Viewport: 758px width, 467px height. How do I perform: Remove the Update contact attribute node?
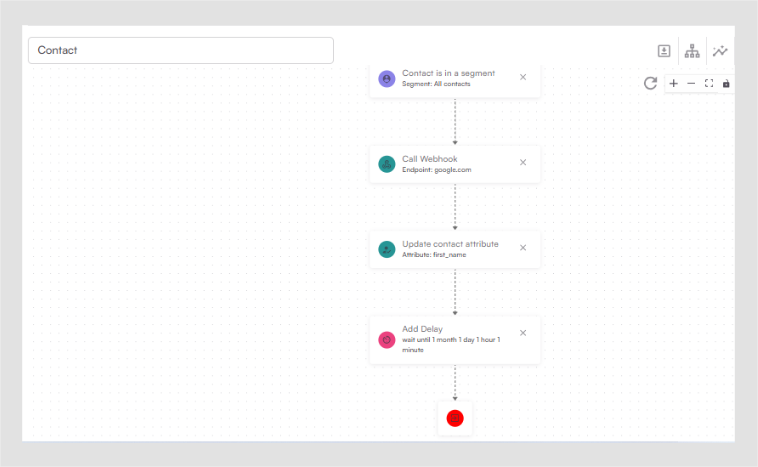click(523, 247)
